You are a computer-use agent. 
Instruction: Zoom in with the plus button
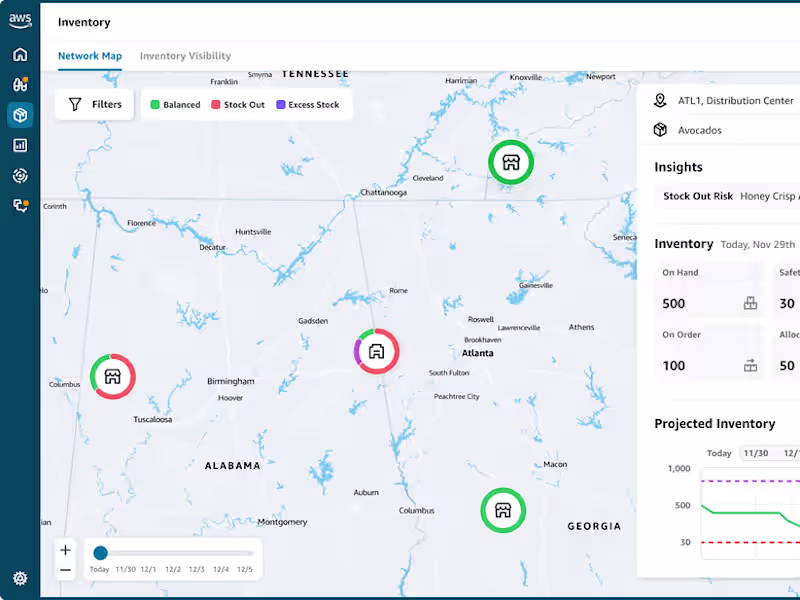click(x=65, y=550)
